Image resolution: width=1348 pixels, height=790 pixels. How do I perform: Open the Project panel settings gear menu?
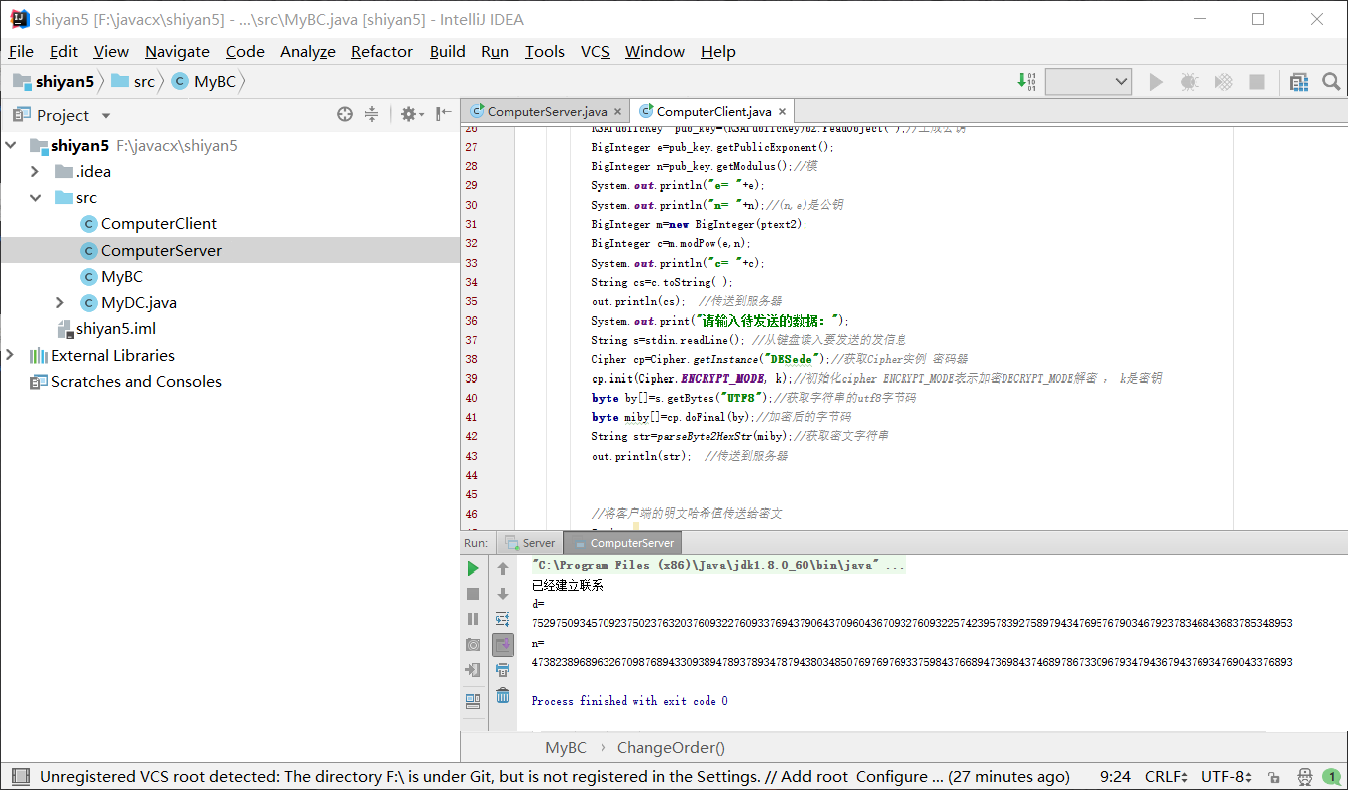[411, 115]
